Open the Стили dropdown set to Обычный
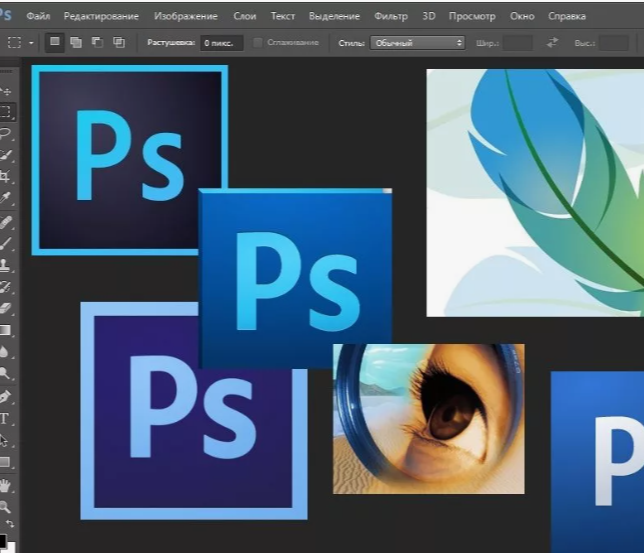 pos(418,43)
